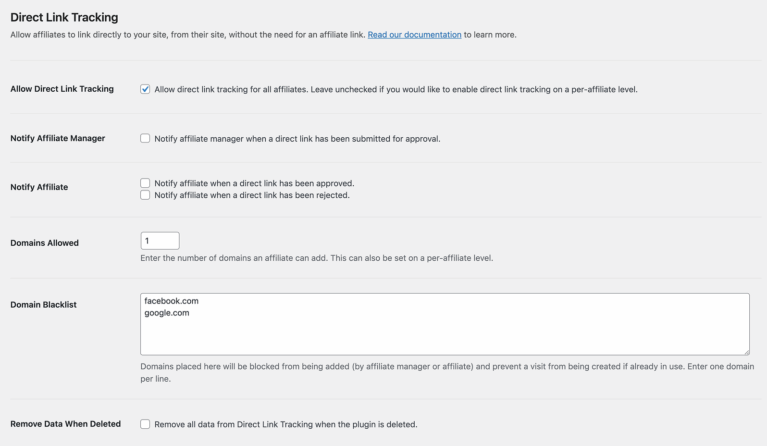767x446 pixels.
Task: Tick the direct link rejected notification checkbox
Action: (145, 195)
